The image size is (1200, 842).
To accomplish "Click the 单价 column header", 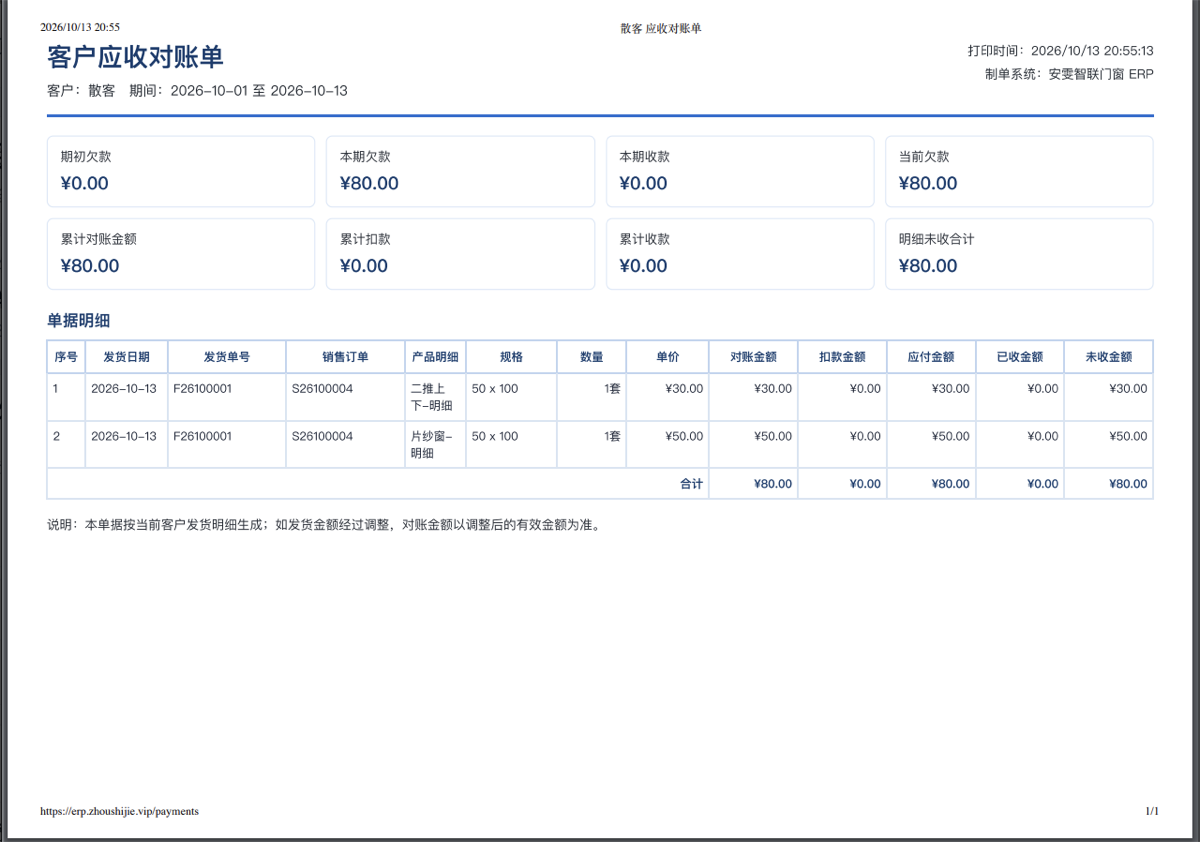I will click(668, 357).
